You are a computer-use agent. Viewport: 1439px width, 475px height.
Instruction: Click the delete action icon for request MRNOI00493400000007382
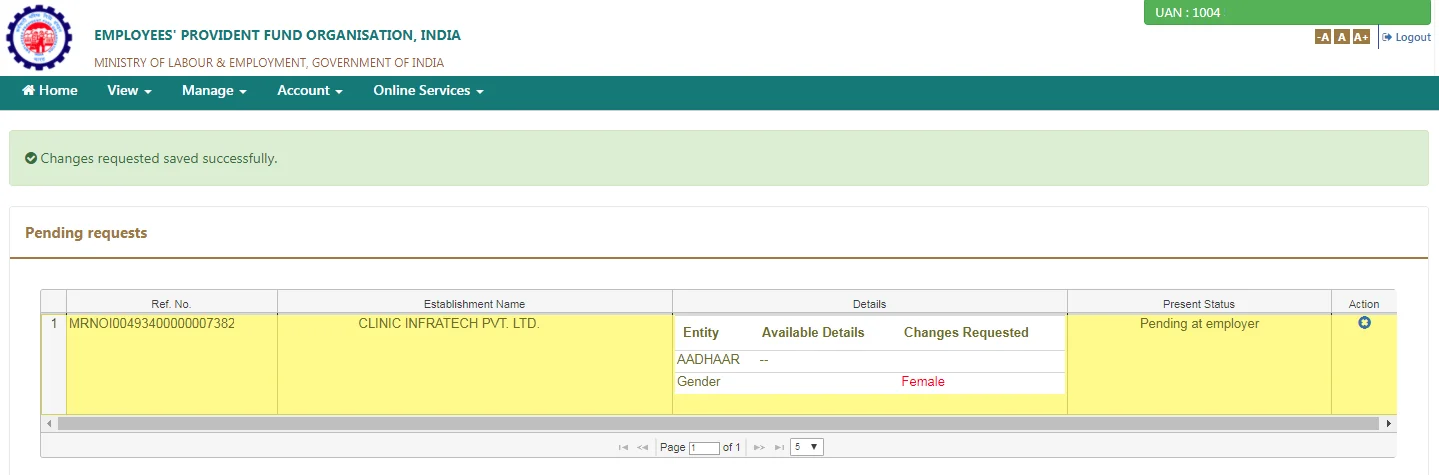click(x=1364, y=323)
